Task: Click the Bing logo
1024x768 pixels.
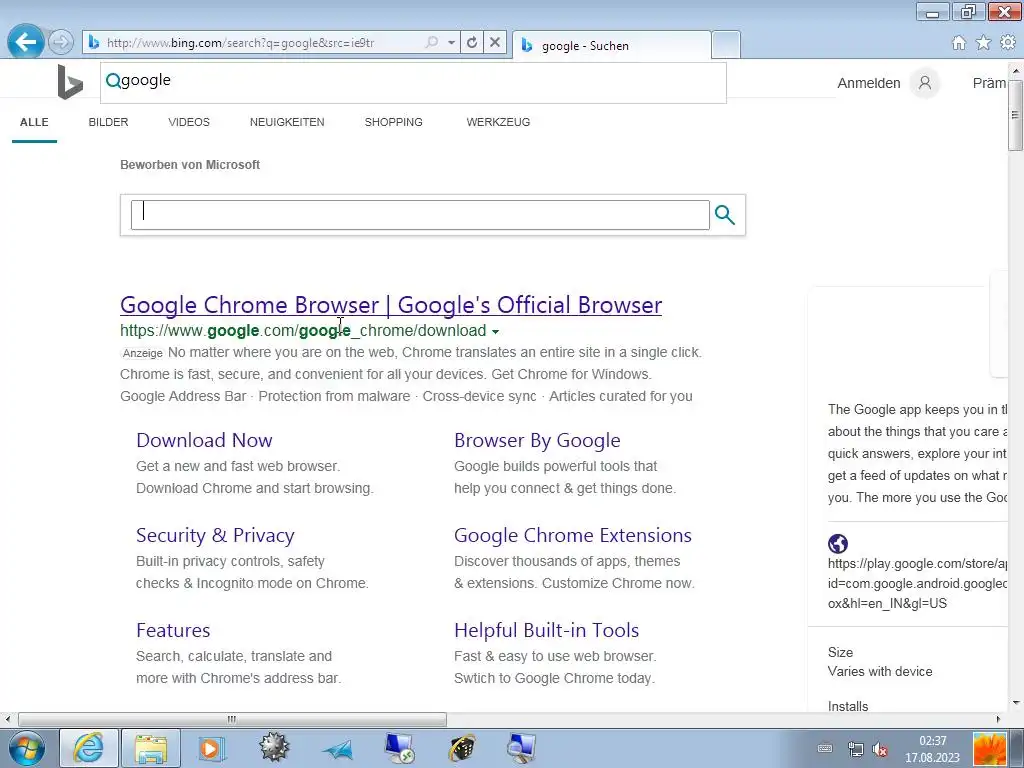Action: (70, 82)
